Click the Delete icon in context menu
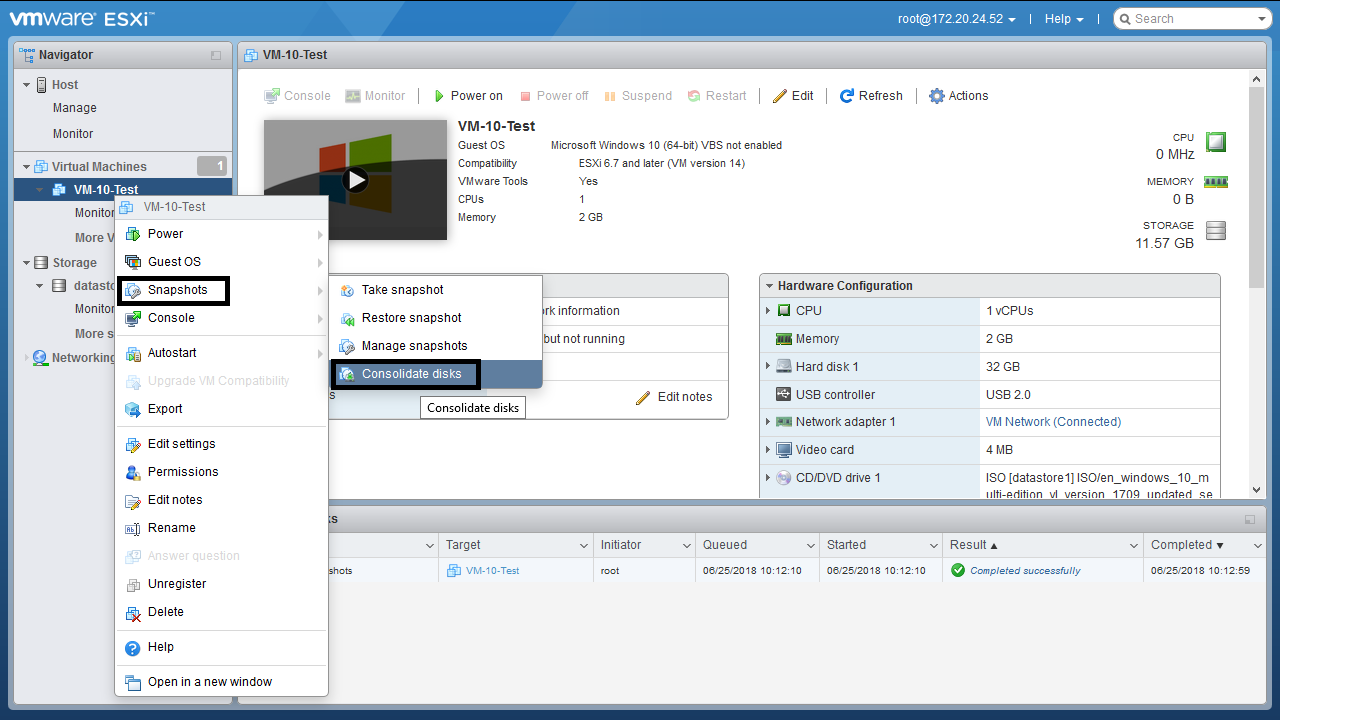 132,612
